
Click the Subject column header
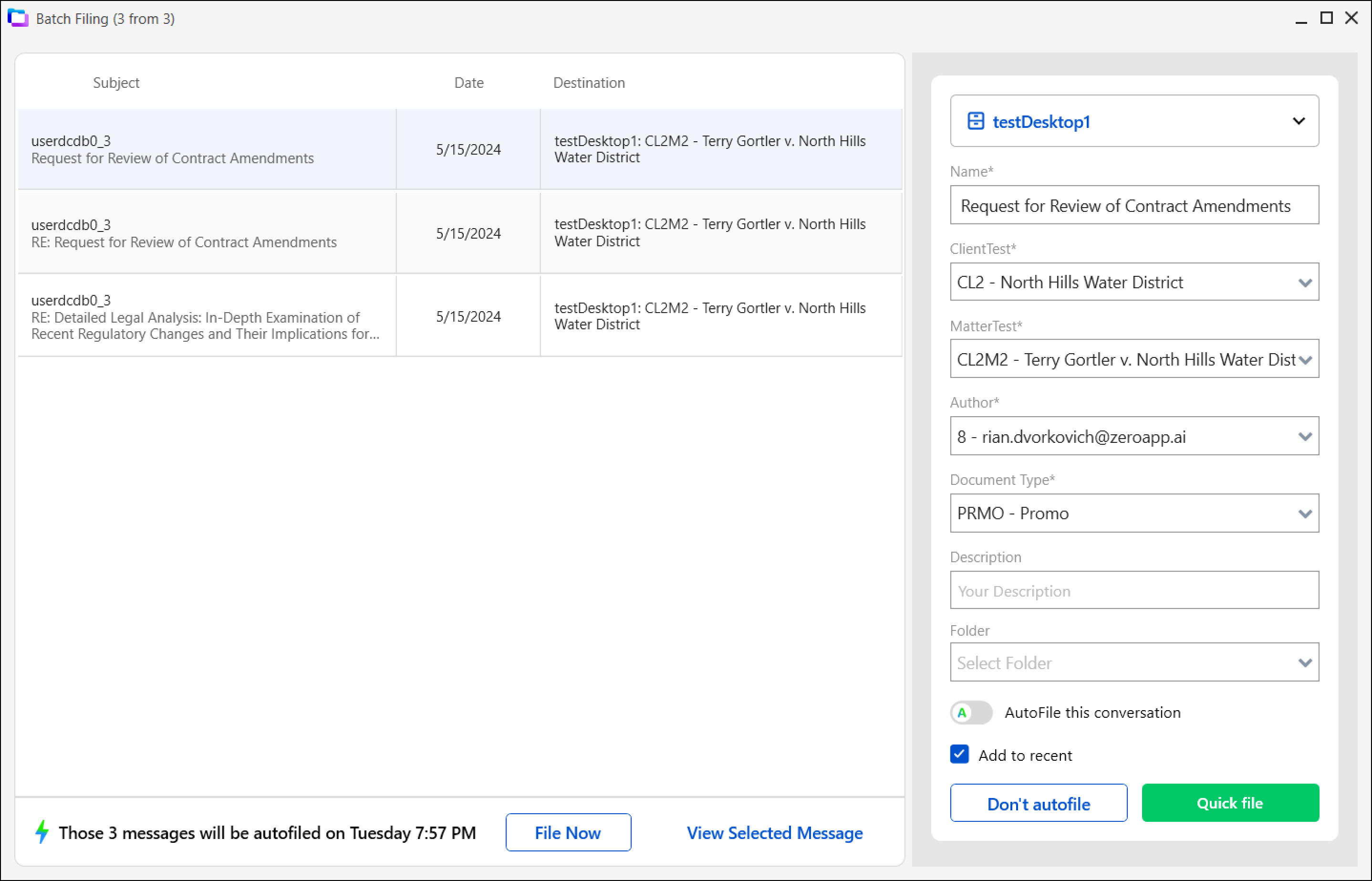click(116, 83)
